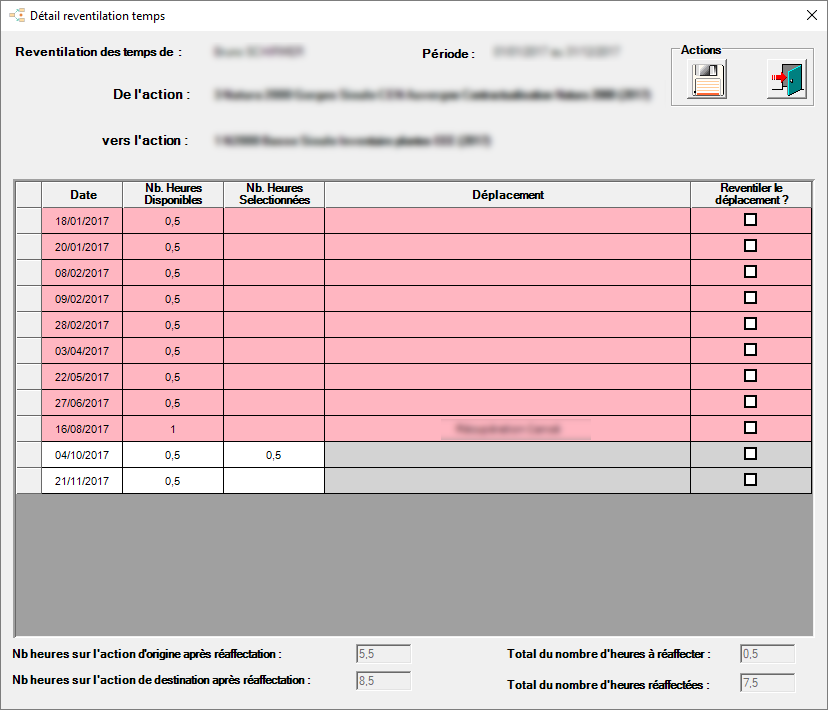Select the Date column header
Viewport: 828px width, 710px height.
coord(82,194)
